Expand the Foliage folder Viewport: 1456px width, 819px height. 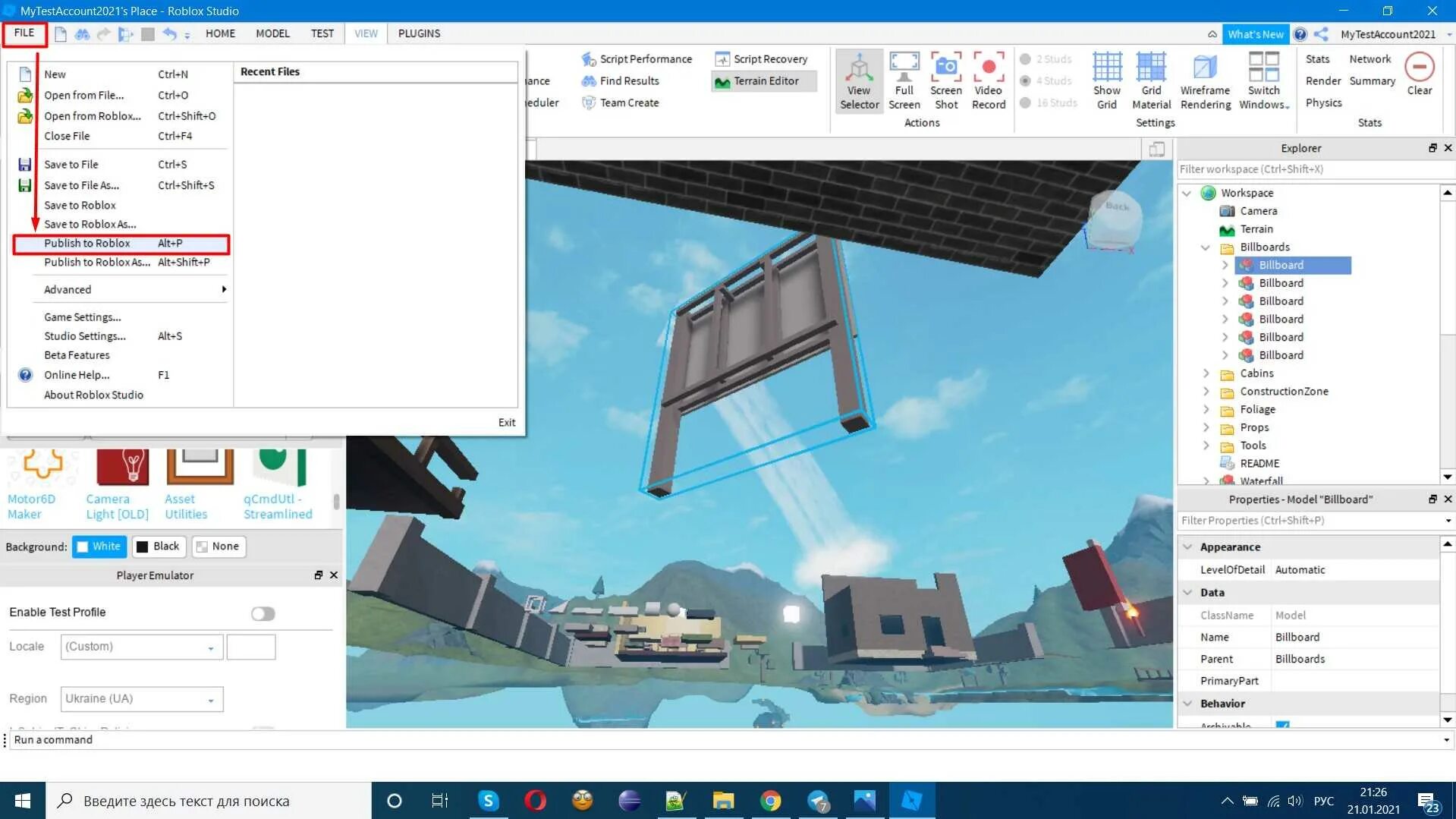pos(1206,410)
